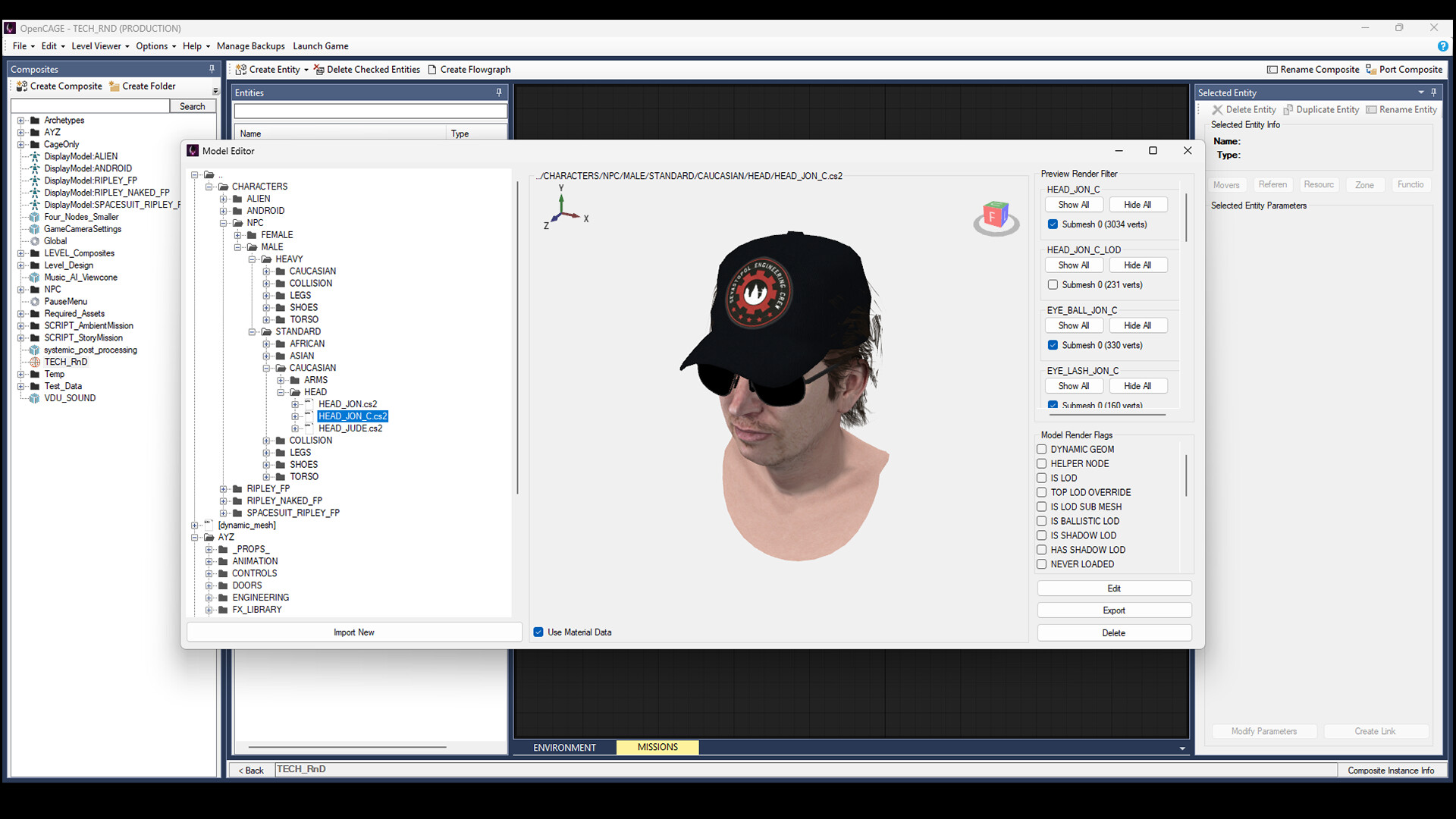
Task: Enable NEVER LOADED render flag
Action: (1042, 565)
